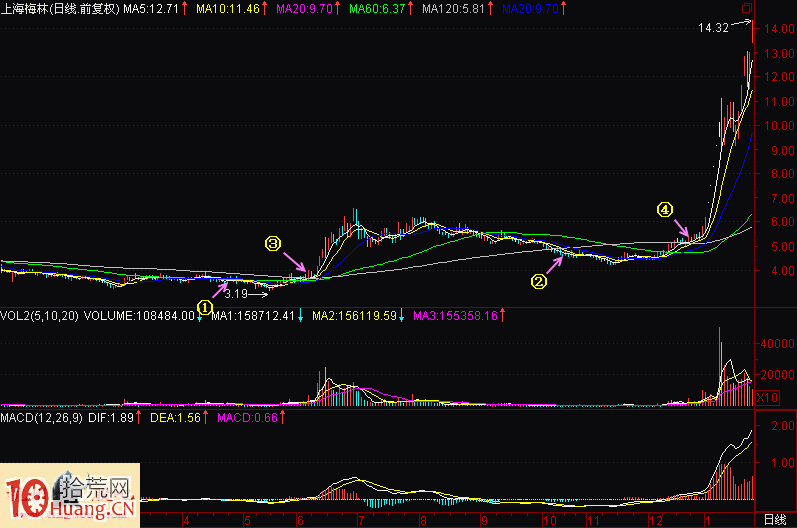Click the yellow MA10:11.46 indicator label

point(228,9)
